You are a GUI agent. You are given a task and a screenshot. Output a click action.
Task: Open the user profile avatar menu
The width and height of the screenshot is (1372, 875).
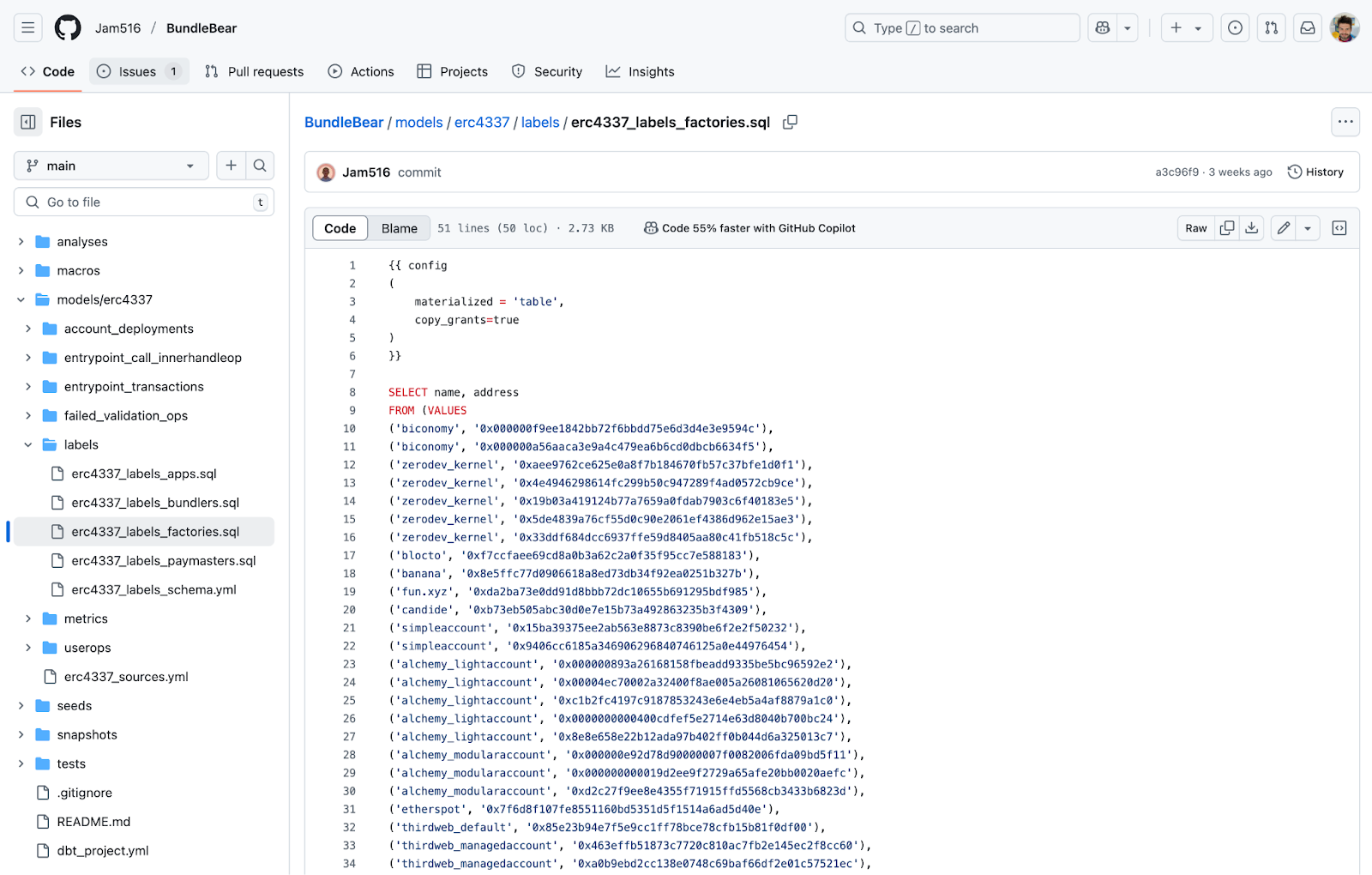click(x=1345, y=28)
